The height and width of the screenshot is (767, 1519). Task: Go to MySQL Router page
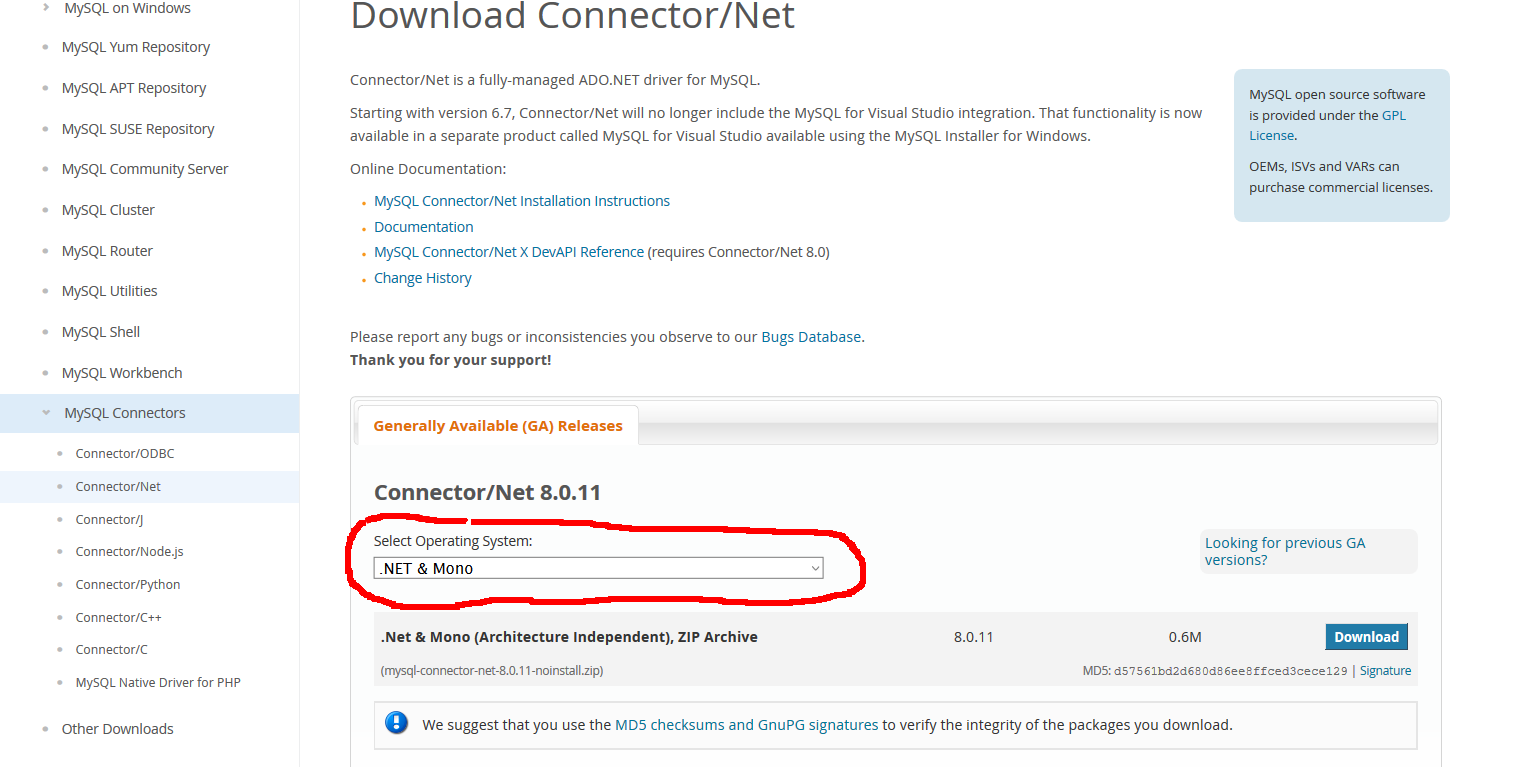(x=107, y=251)
